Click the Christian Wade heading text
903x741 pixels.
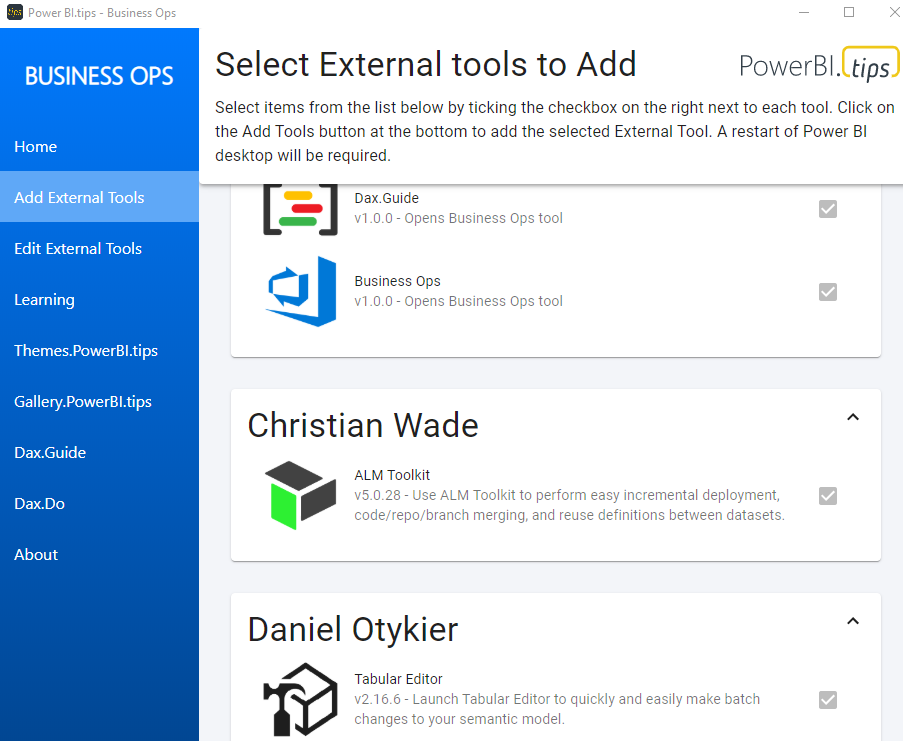363,425
